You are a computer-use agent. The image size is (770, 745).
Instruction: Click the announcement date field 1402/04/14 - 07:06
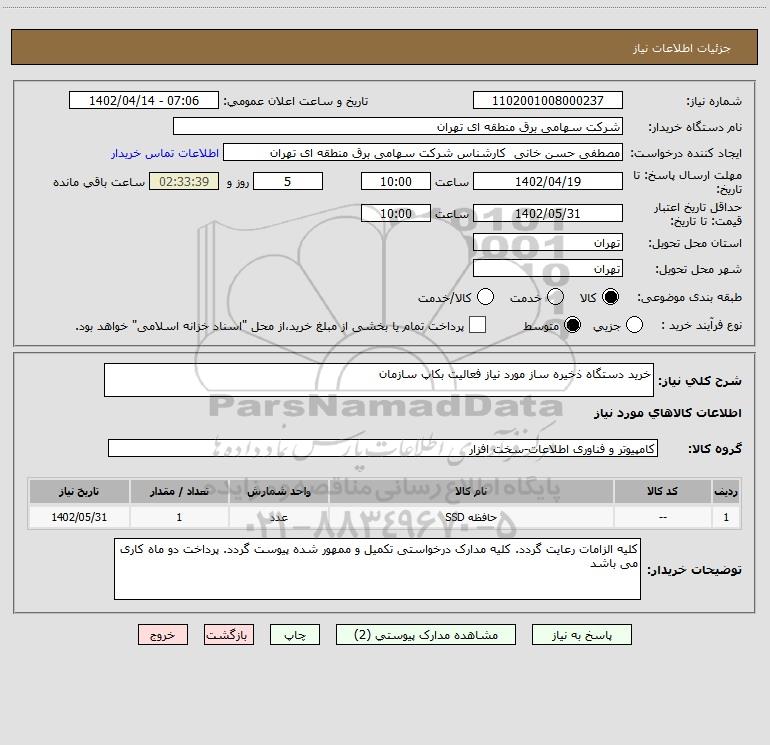pyautogui.click(x=144, y=101)
